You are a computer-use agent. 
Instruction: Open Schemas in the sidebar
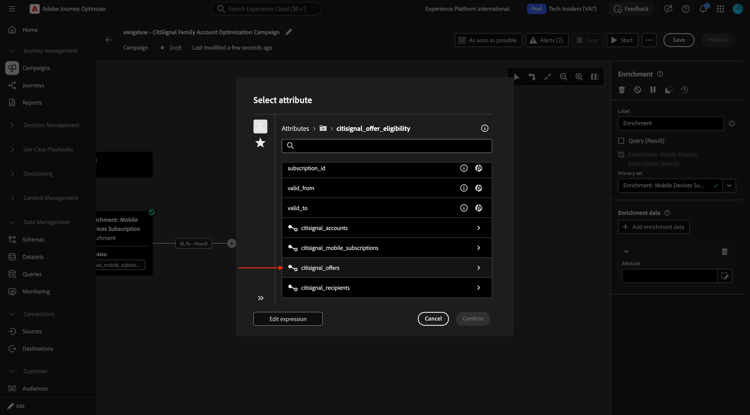point(33,240)
